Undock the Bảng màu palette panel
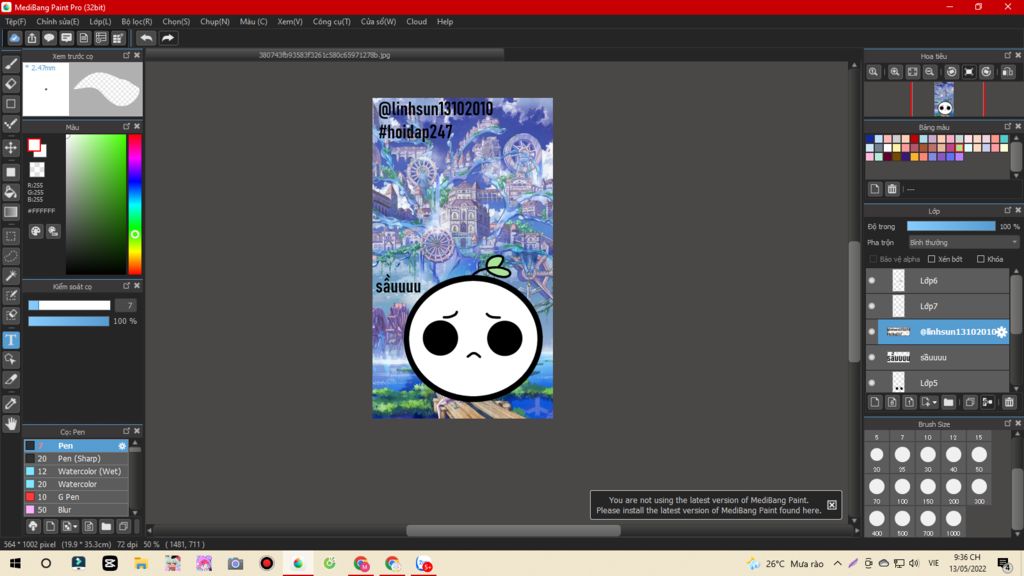The width and height of the screenshot is (1024, 576). 1008,126
